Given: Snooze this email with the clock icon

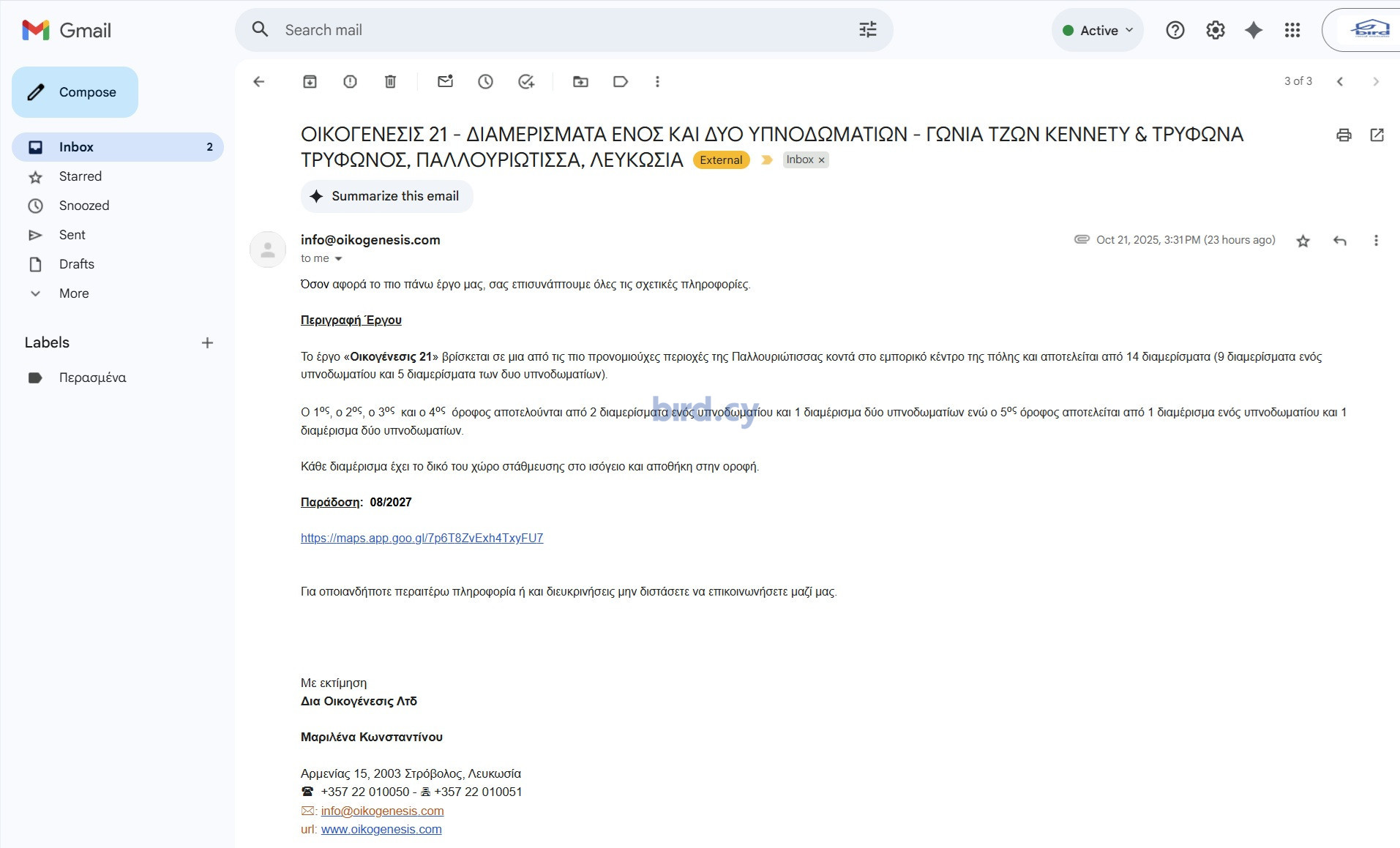Looking at the screenshot, I should (485, 82).
